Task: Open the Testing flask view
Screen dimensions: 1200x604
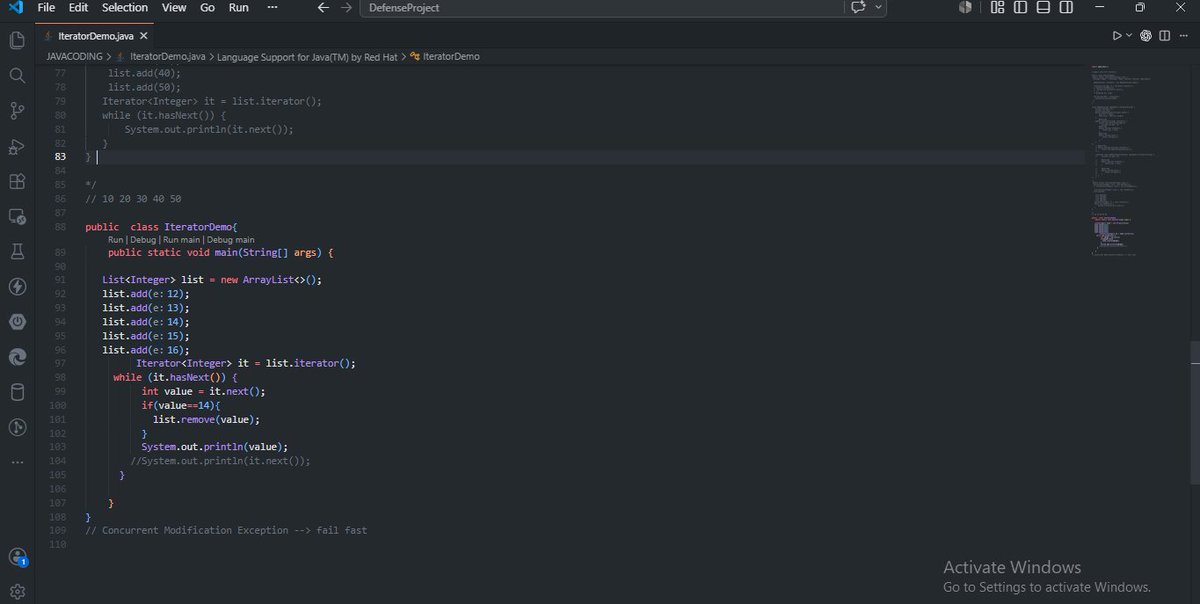Action: click(17, 252)
